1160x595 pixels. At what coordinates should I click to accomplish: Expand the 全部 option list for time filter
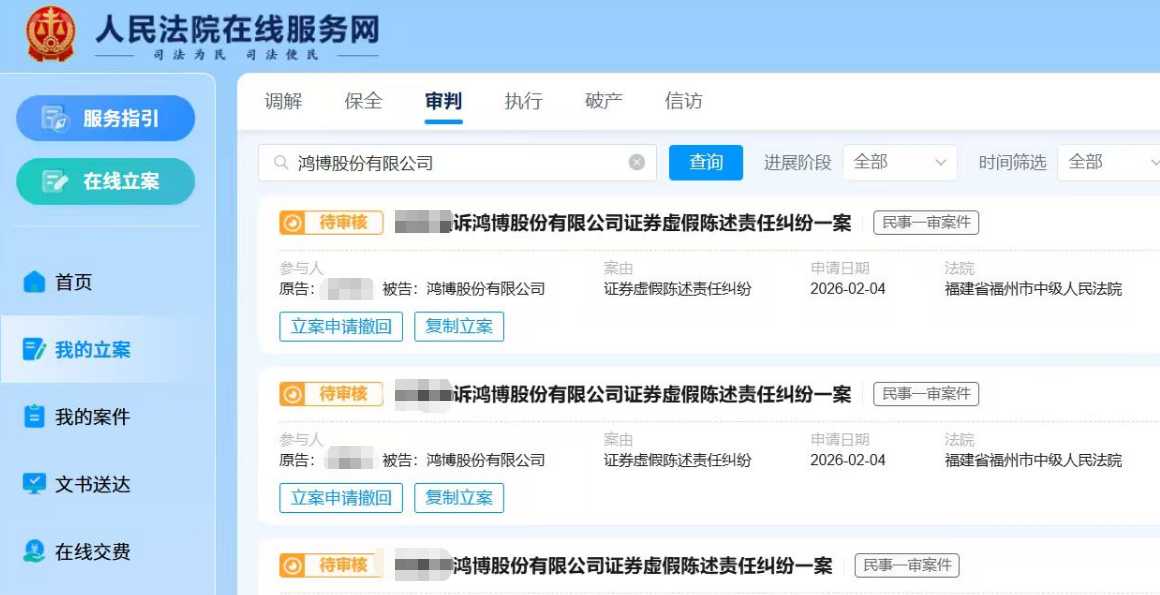click(1108, 162)
